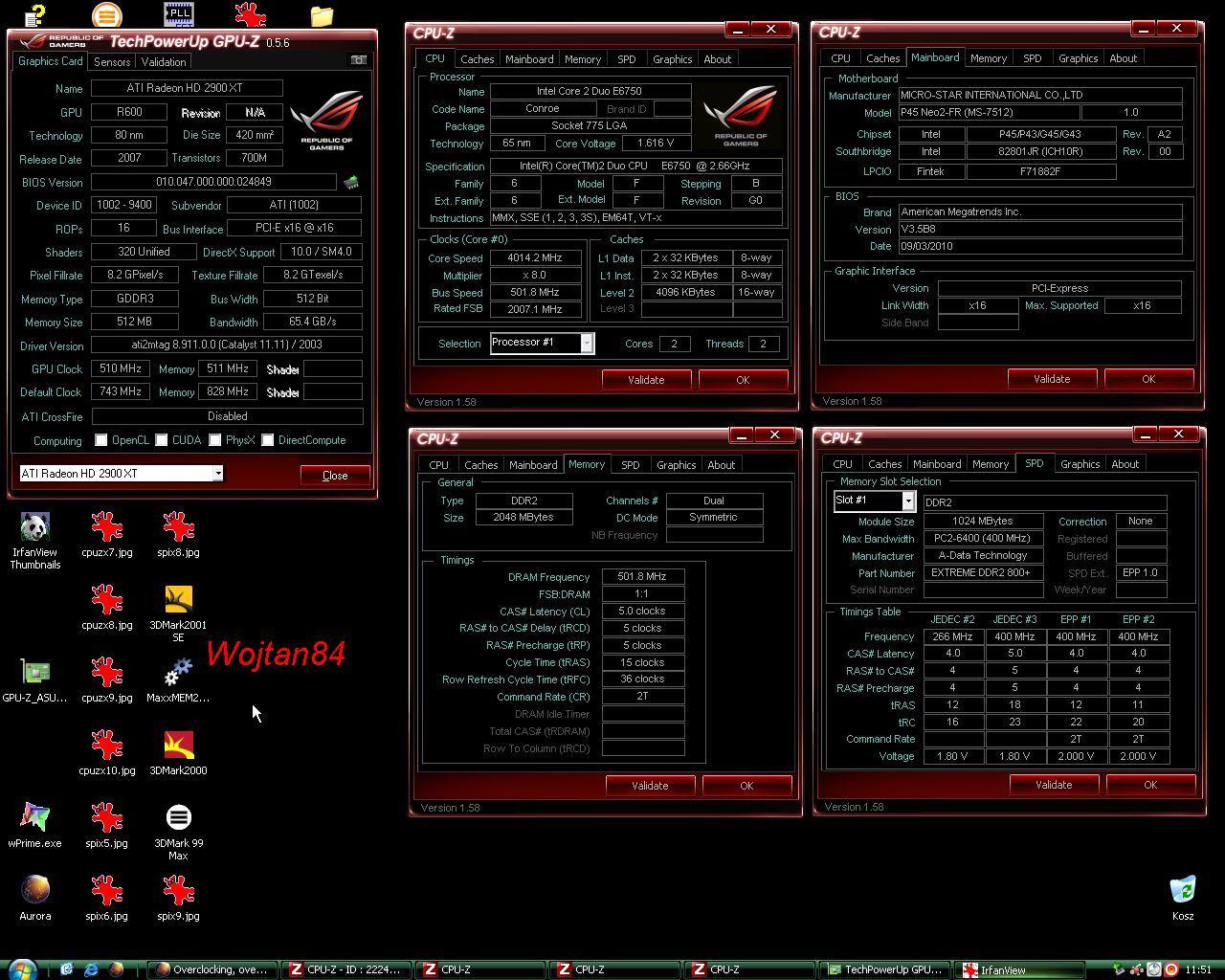Open SPD tab in CPU-Z Memory window
Viewport: 1225px width, 980px height.
click(630, 465)
